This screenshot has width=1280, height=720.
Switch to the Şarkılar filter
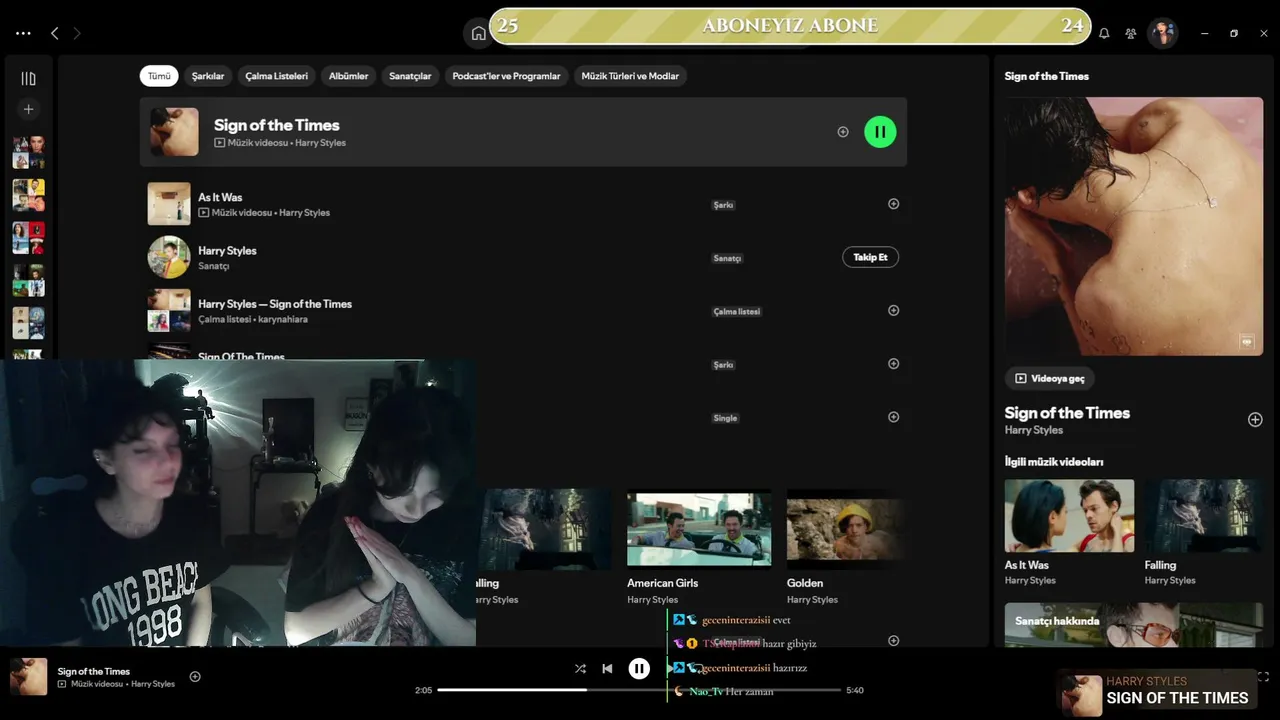208,76
